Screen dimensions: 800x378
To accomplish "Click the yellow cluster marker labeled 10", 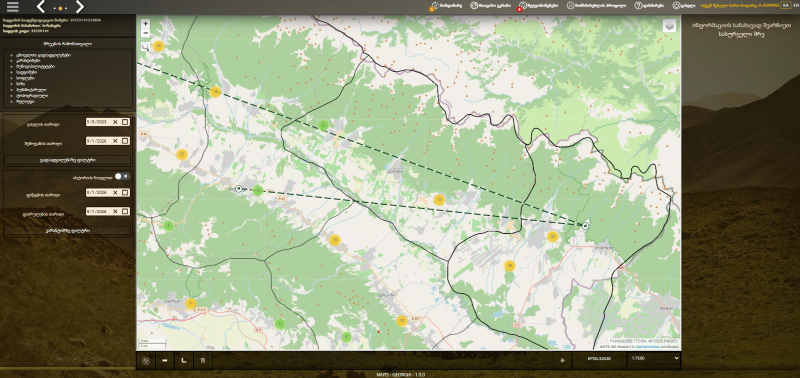I will 402,321.
